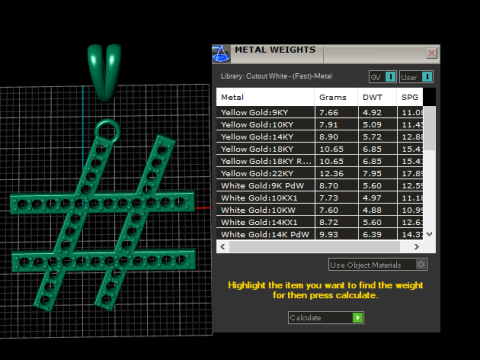This screenshot has height=360, width=480.
Task: Select Yellow Gold:10KY row
Action: coord(320,125)
